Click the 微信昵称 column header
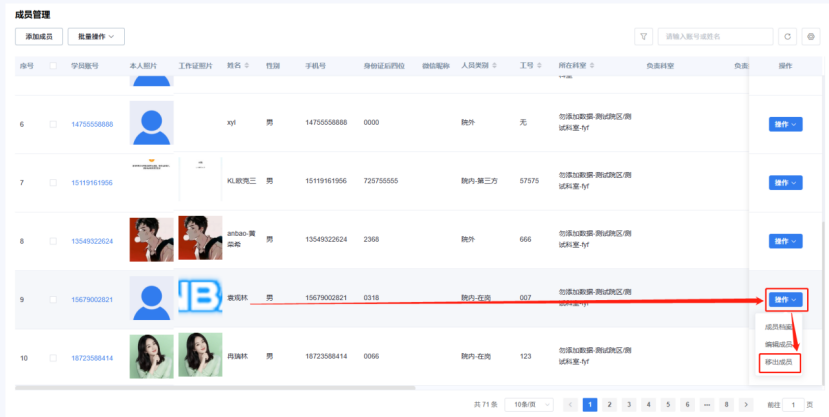 point(436,66)
